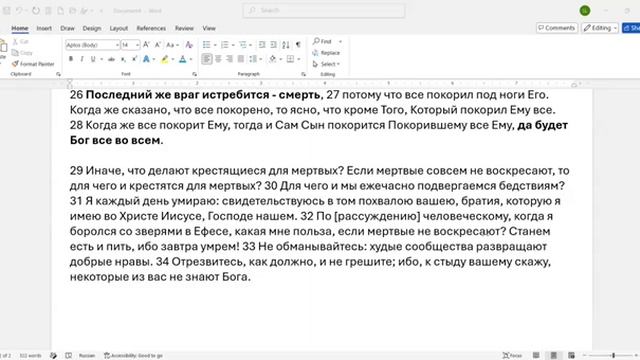Open the Design tab
Screen dimensions: 640x360
coord(91,28)
